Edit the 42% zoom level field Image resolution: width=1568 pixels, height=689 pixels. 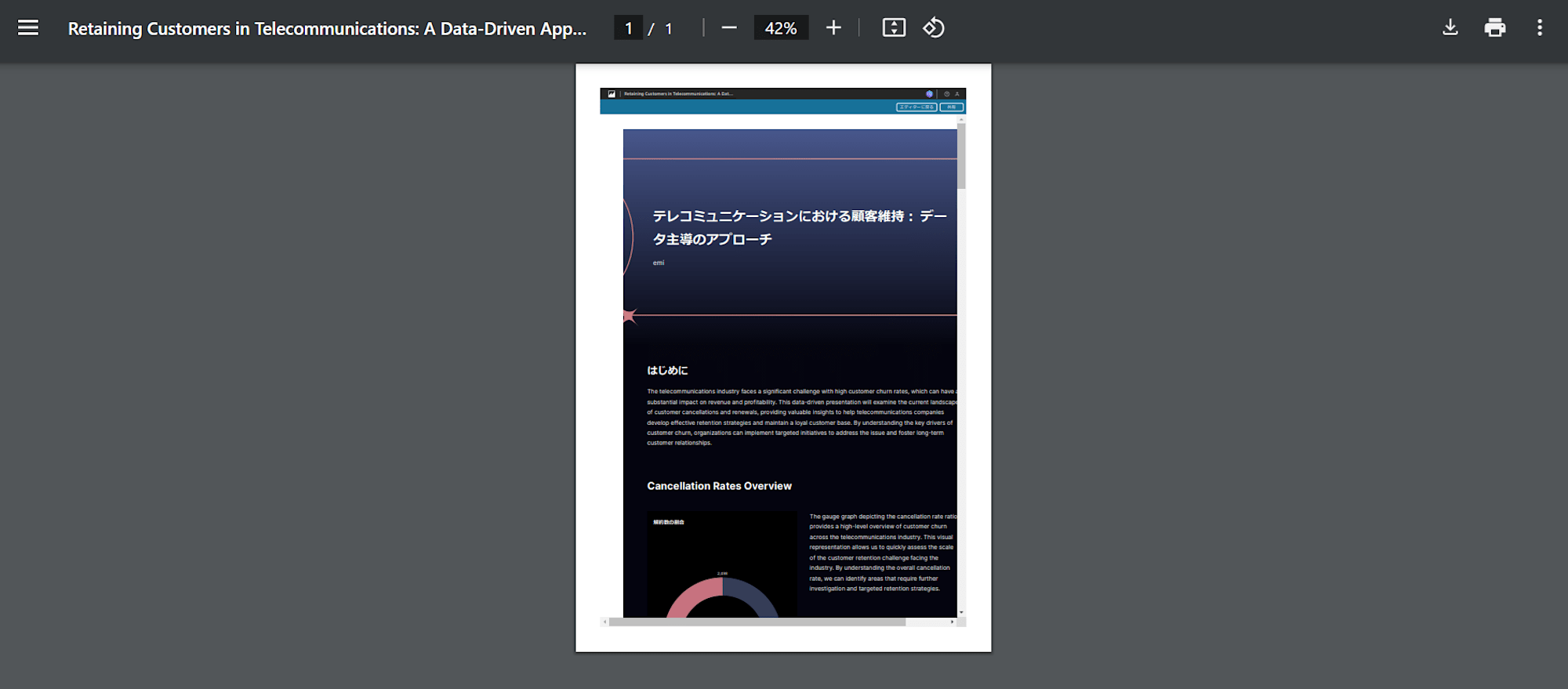781,28
